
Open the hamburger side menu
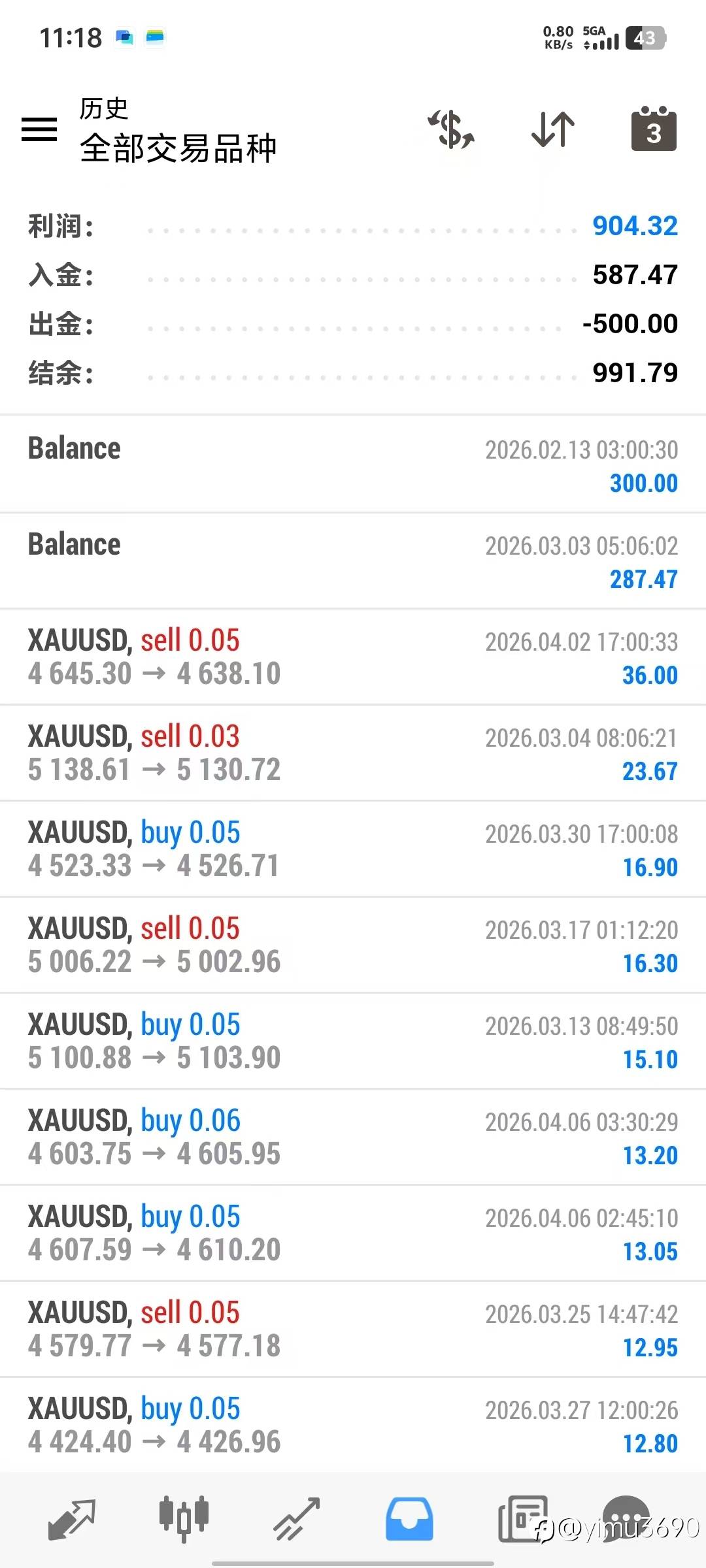point(39,129)
